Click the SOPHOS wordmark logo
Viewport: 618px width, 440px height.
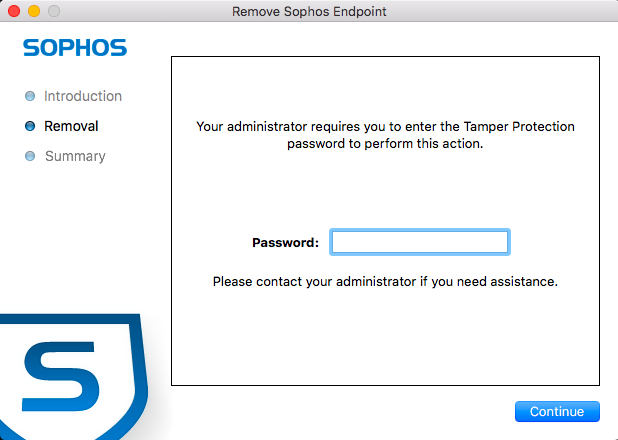point(75,48)
